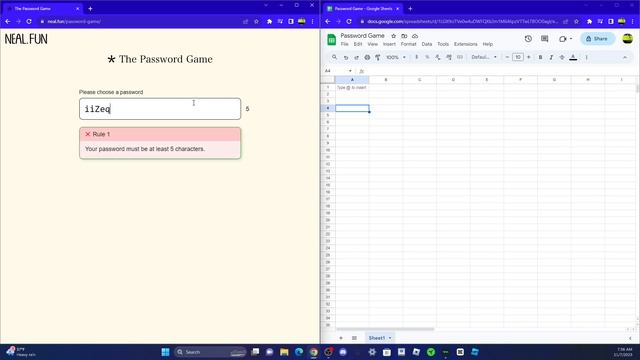Open the Name box dropdown showing A4
The height and width of the screenshot is (360, 640).
(350, 71)
